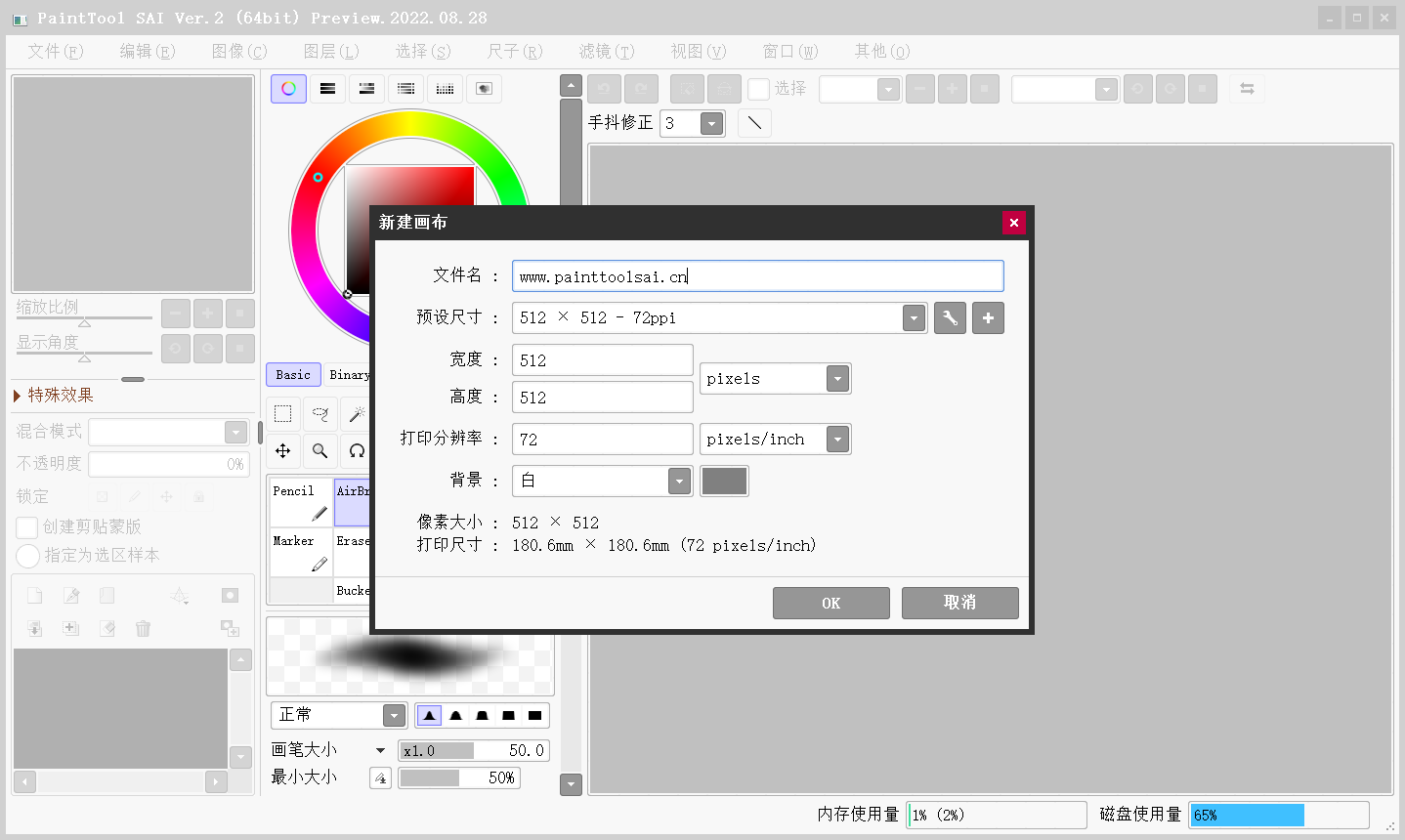Click the straight line drawing mode icon

(754, 123)
